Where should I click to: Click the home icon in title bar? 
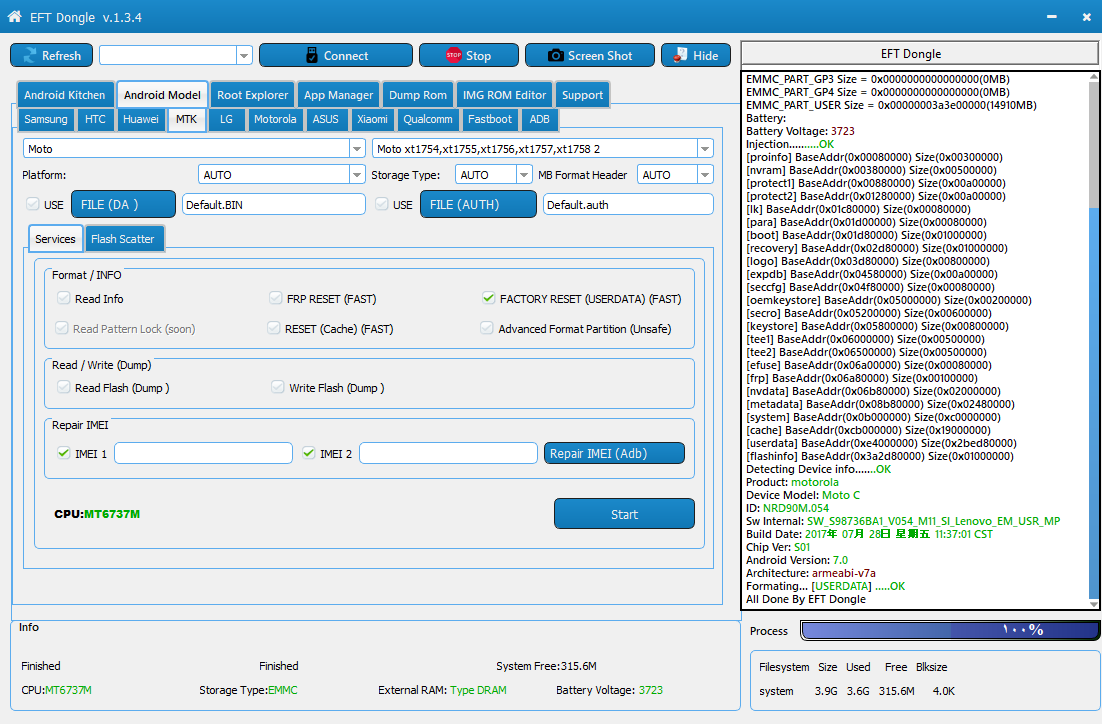14,16
